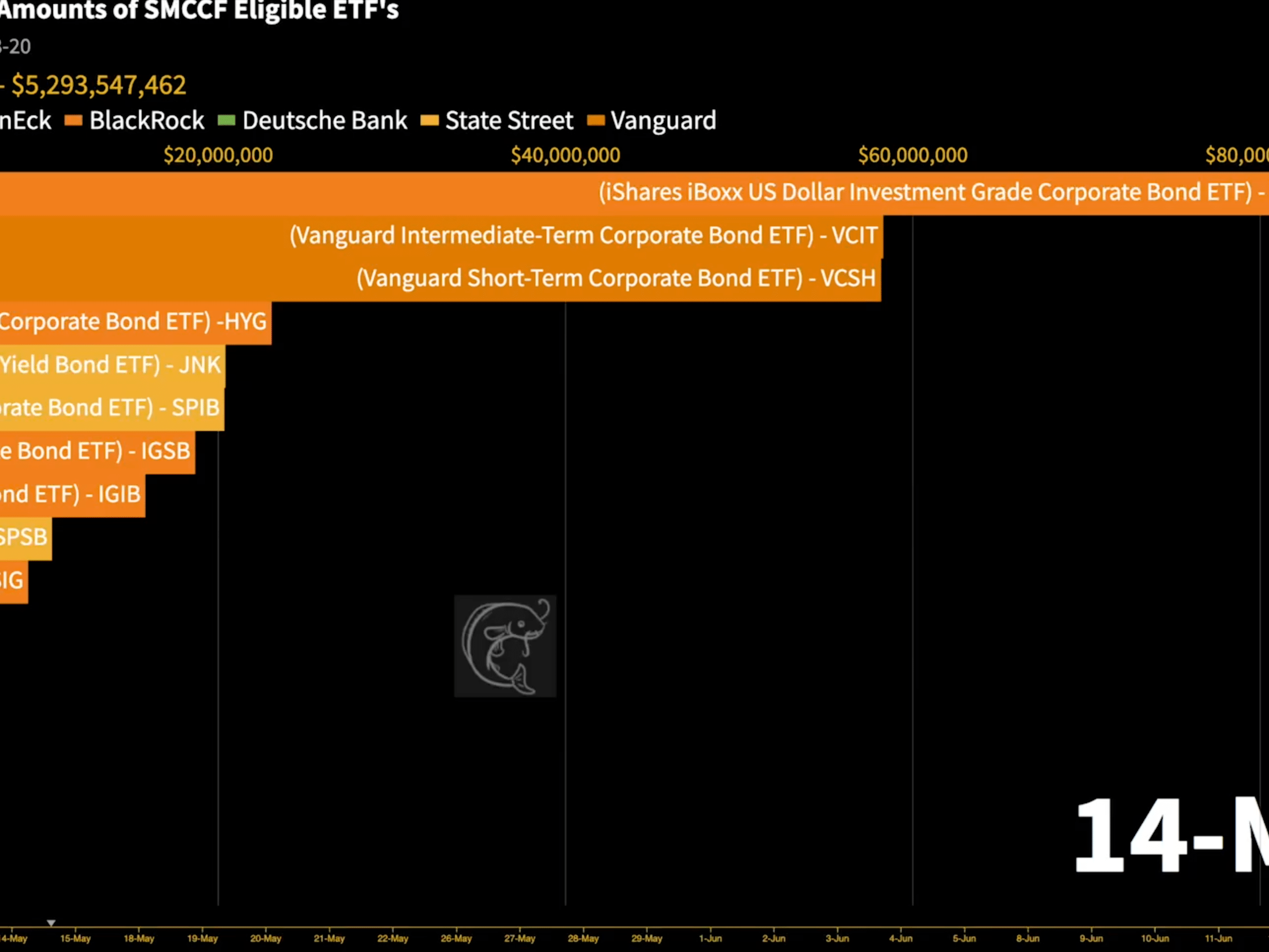Viewport: 1269px width, 952px height.
Task: Click the $60,000,000 axis label
Action: tap(913, 156)
